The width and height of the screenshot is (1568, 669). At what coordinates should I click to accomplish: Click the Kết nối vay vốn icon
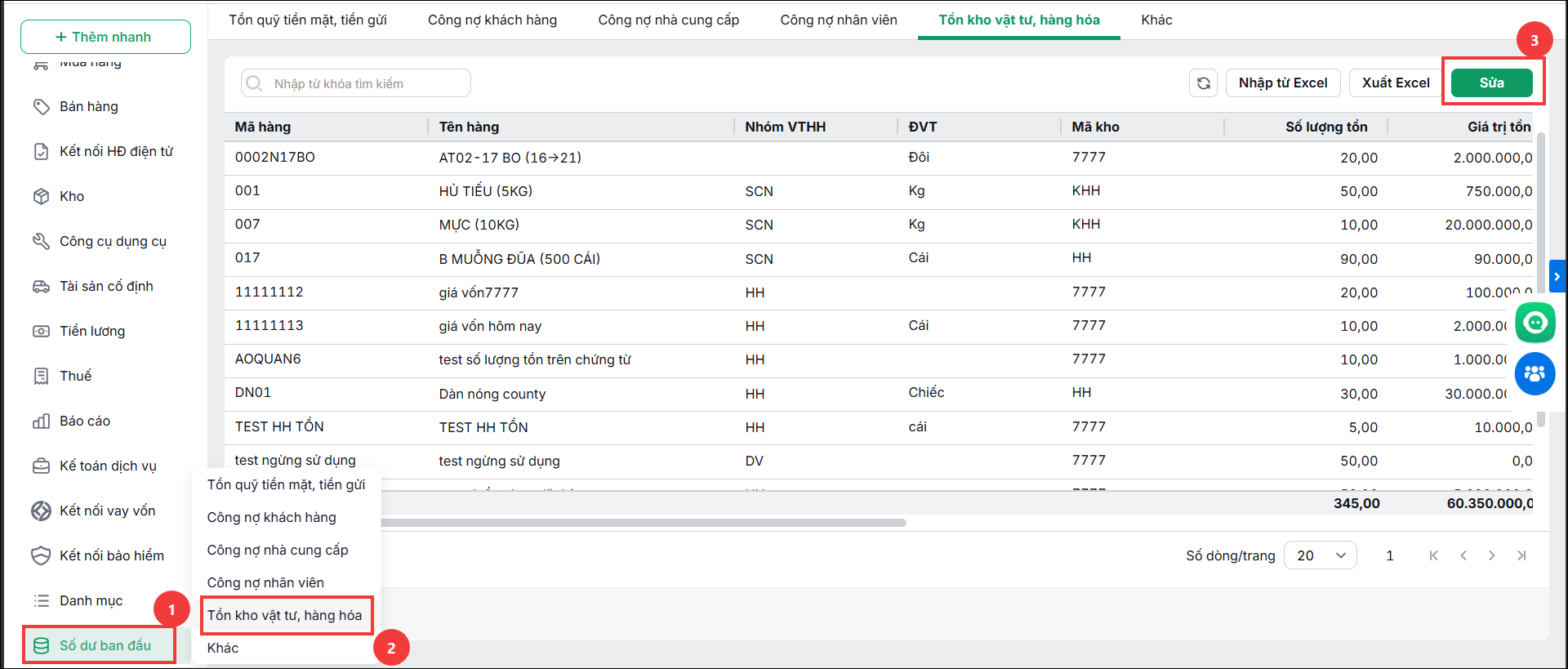[41, 511]
